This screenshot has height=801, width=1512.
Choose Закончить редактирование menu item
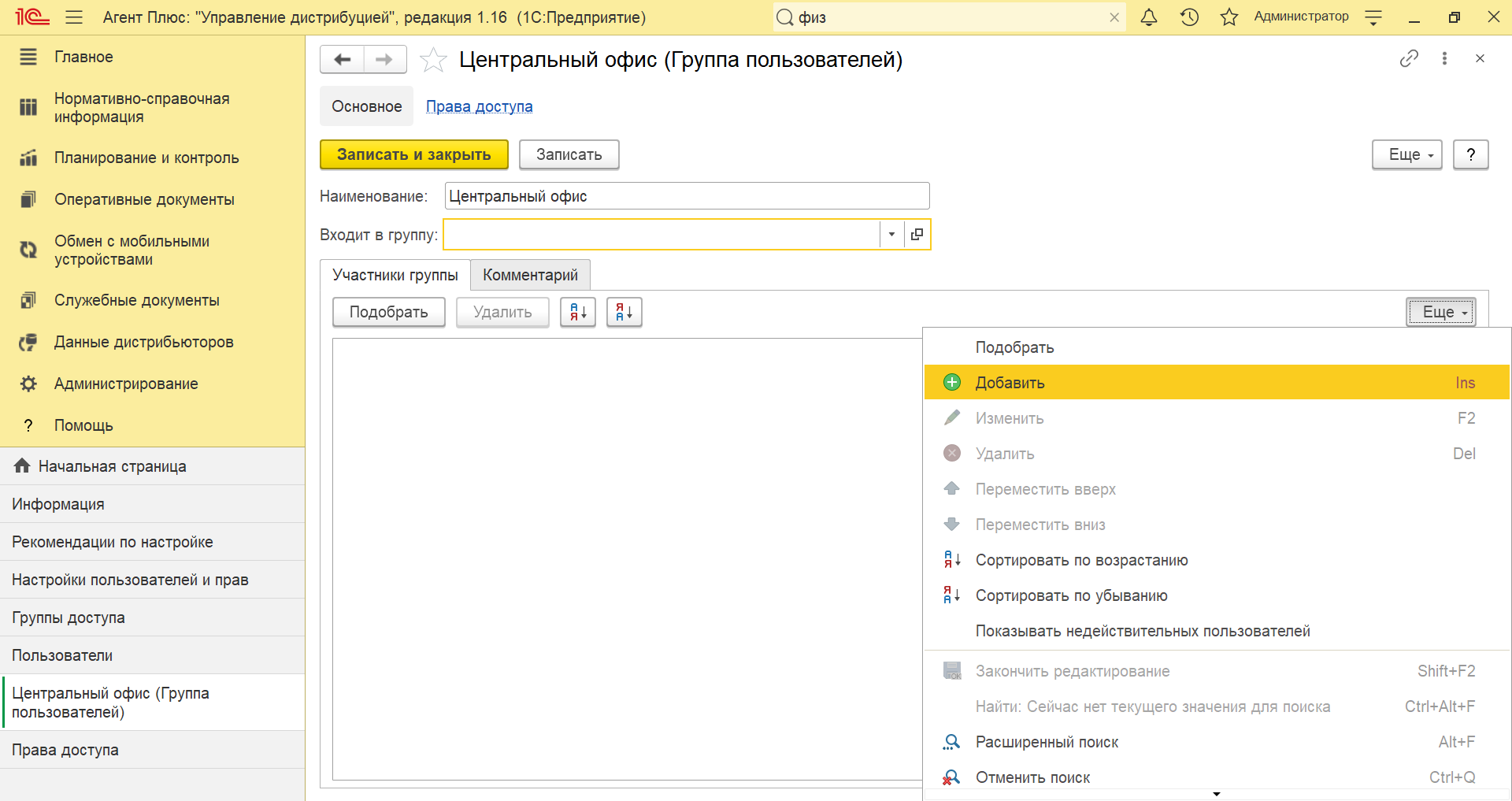[x=1217, y=671]
